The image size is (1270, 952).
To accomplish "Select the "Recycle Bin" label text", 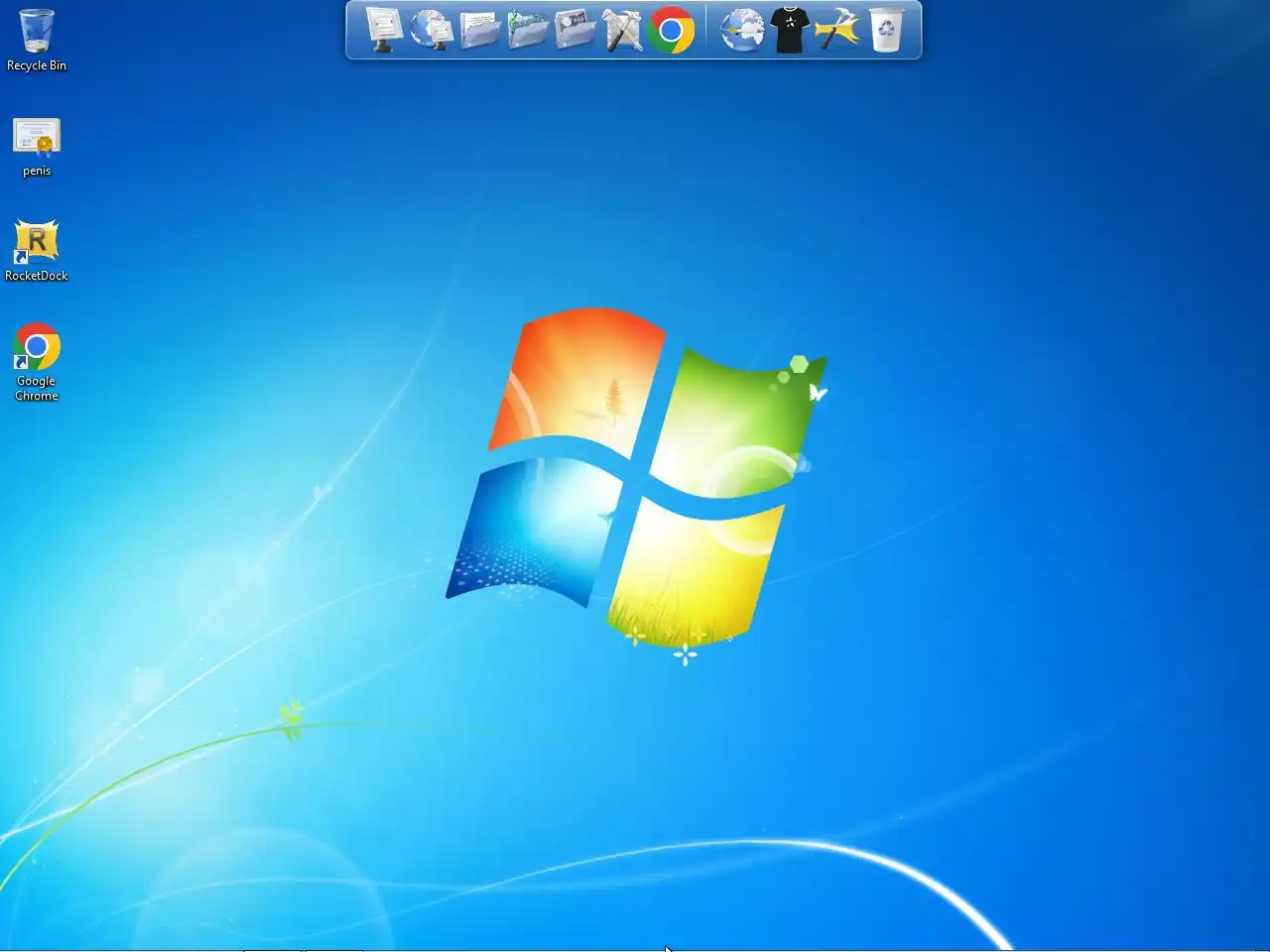I will (x=37, y=65).
